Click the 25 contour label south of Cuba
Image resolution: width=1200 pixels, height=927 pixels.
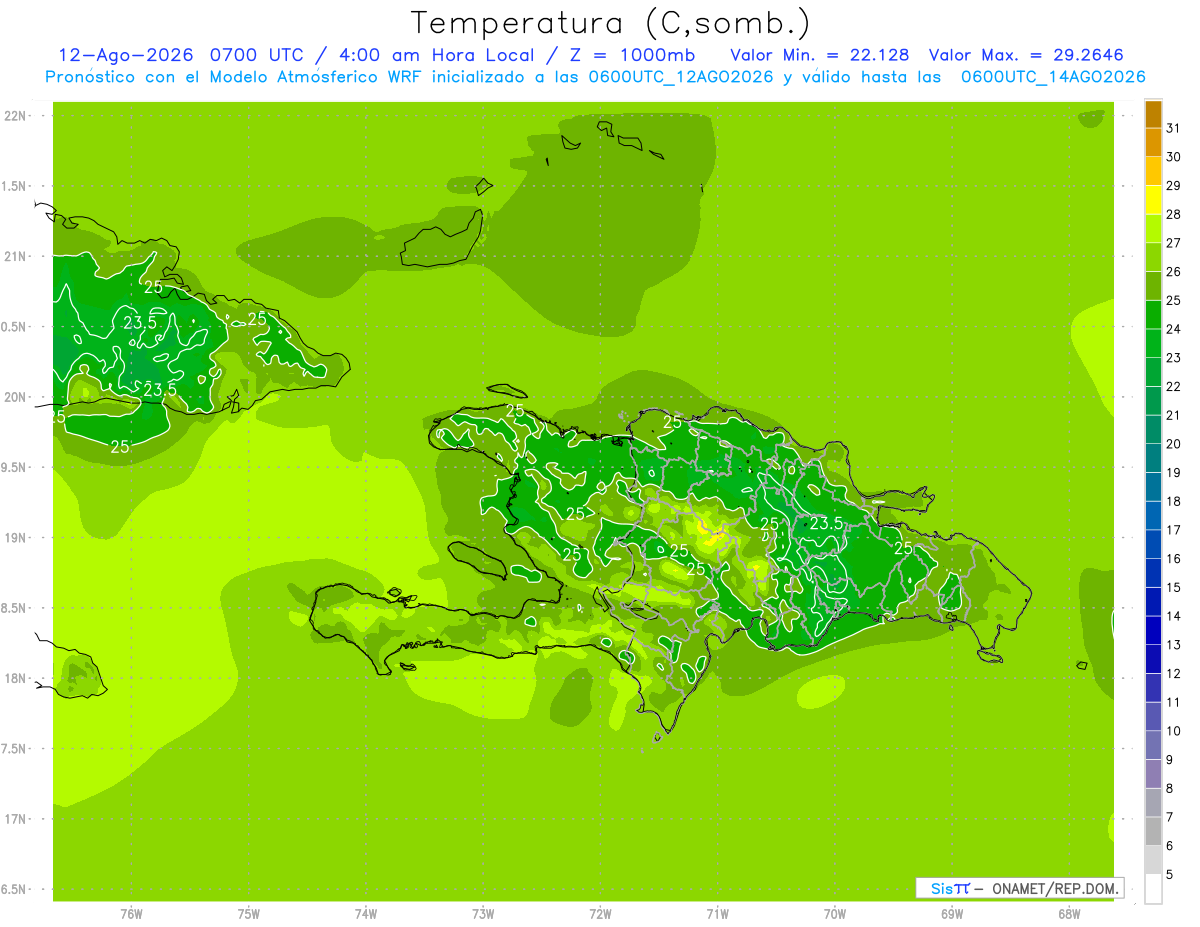tap(120, 446)
